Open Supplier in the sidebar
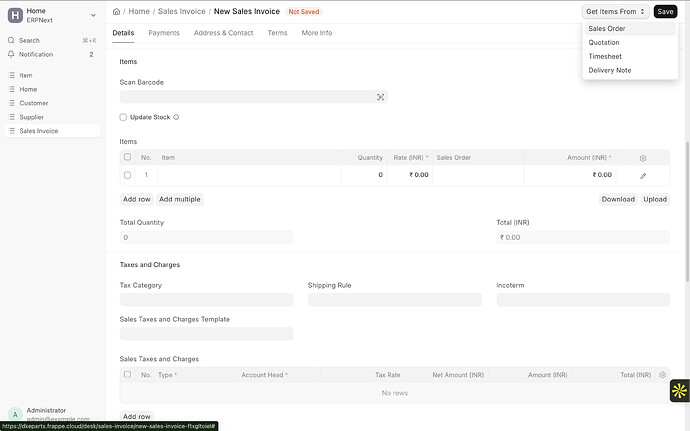Screen dimensions: 690x431 click(x=52, y=117)
